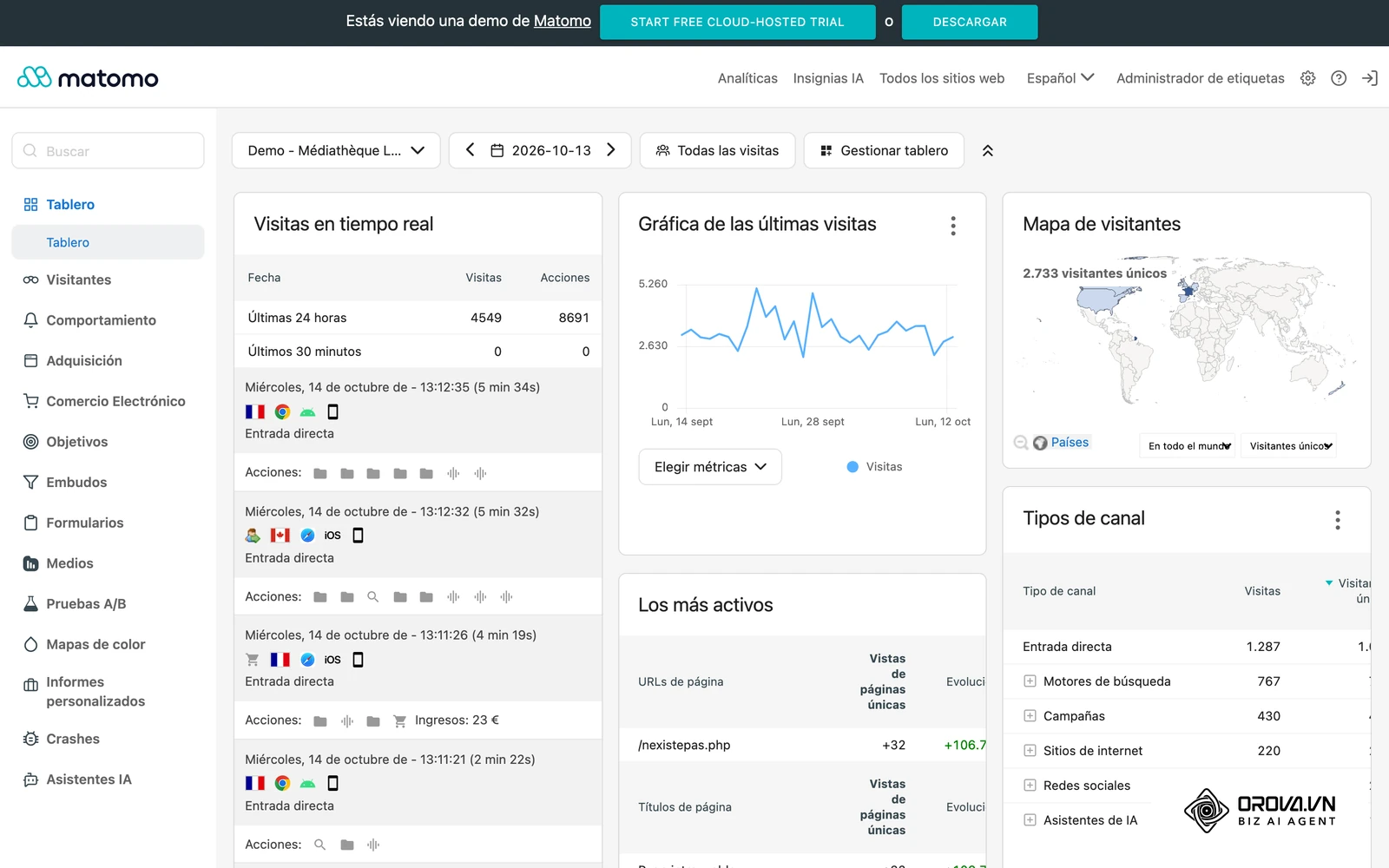Open the help question mark icon
This screenshot has height=868, width=1389.
tap(1339, 78)
